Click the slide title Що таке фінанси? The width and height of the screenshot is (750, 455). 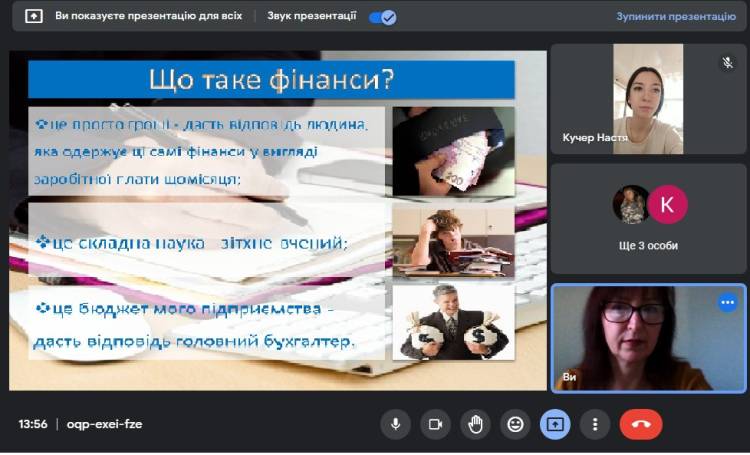coord(271,80)
